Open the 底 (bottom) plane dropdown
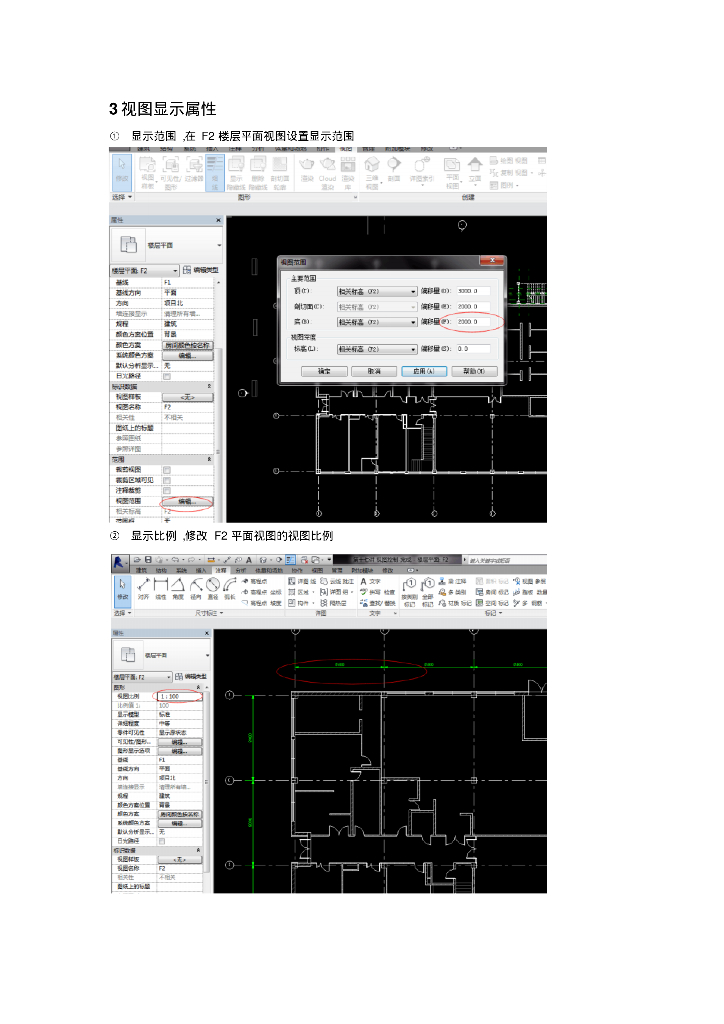724x1024 pixels. click(376, 322)
